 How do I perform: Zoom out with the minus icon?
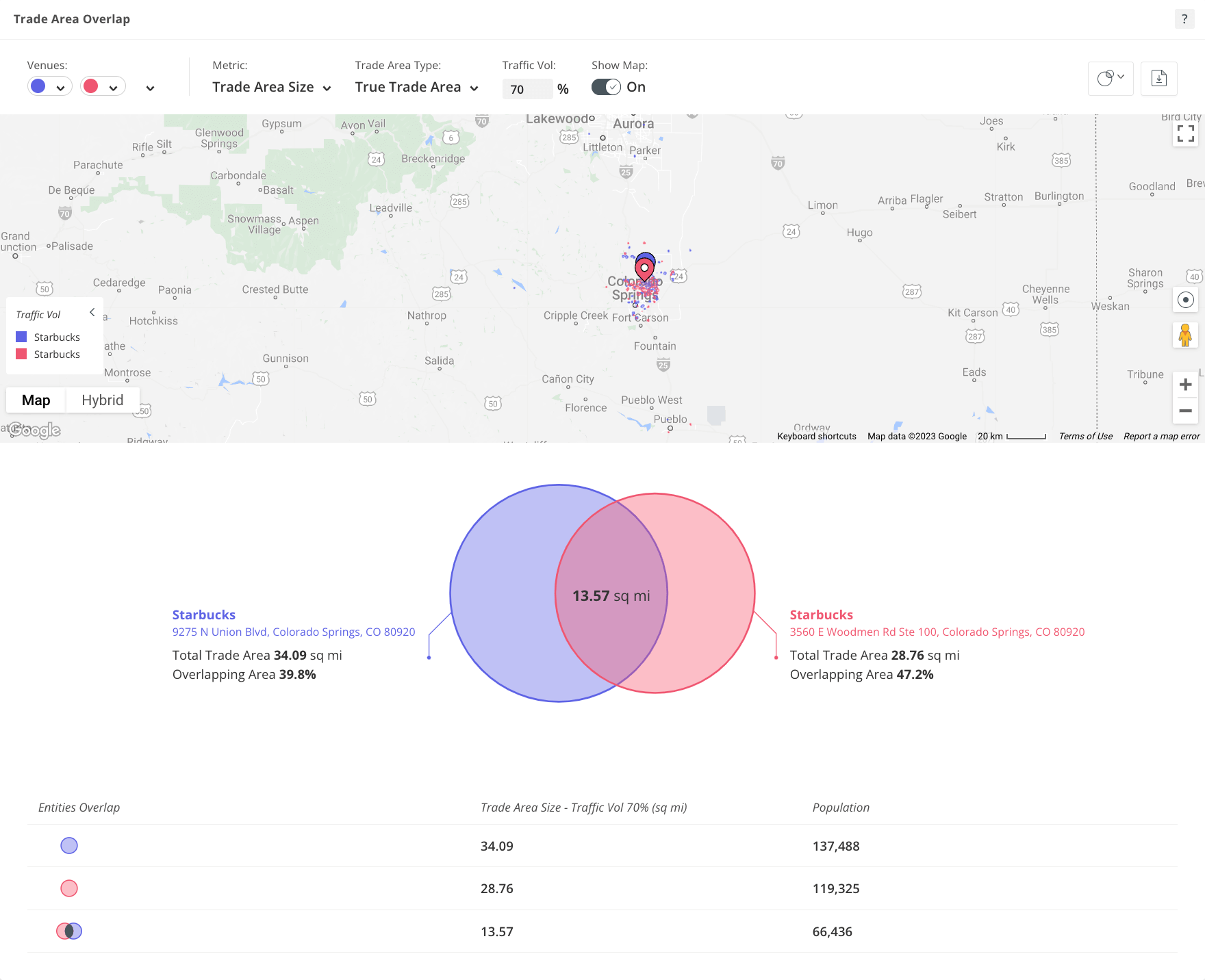click(1185, 411)
